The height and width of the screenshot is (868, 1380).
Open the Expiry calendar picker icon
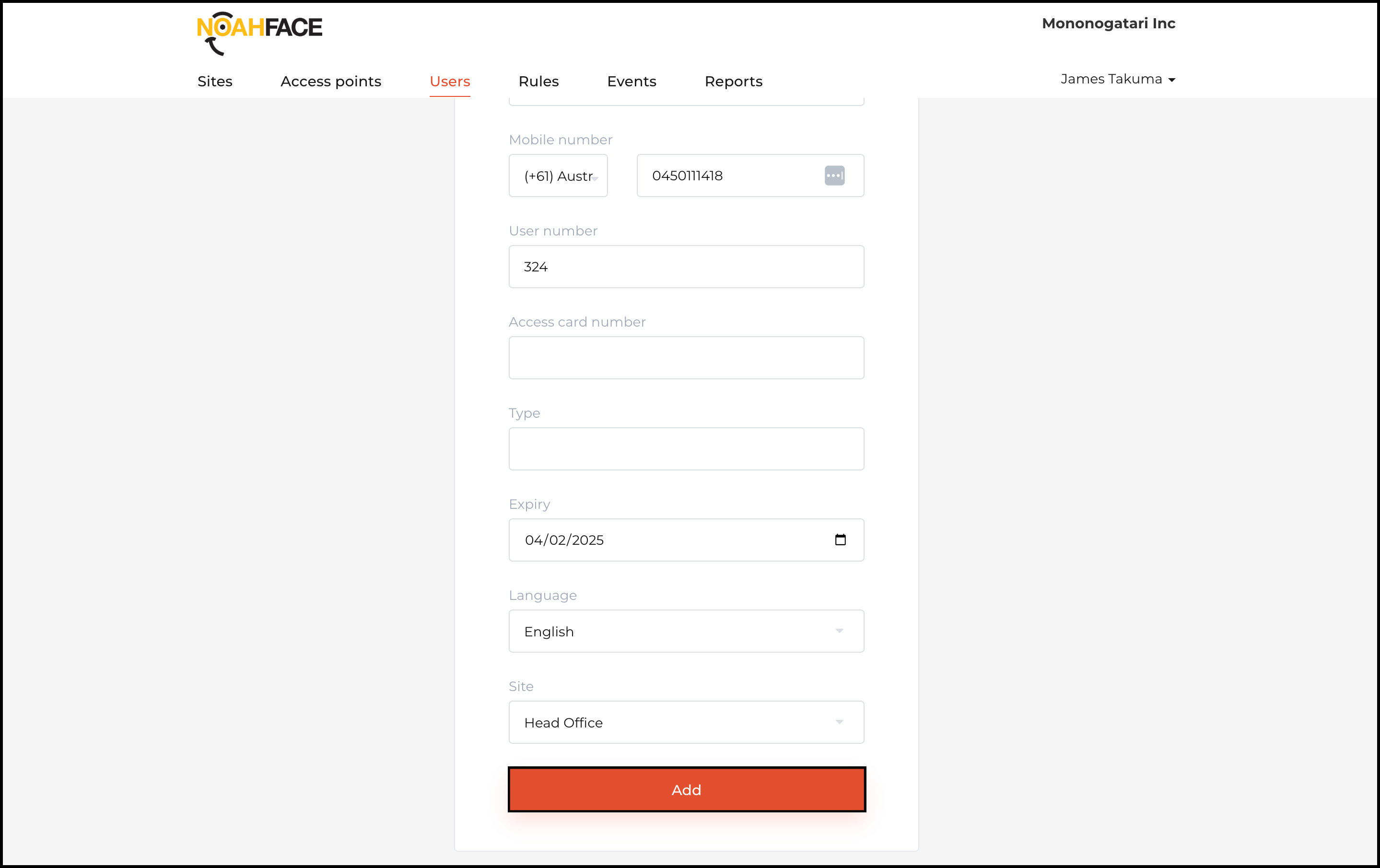(x=840, y=540)
